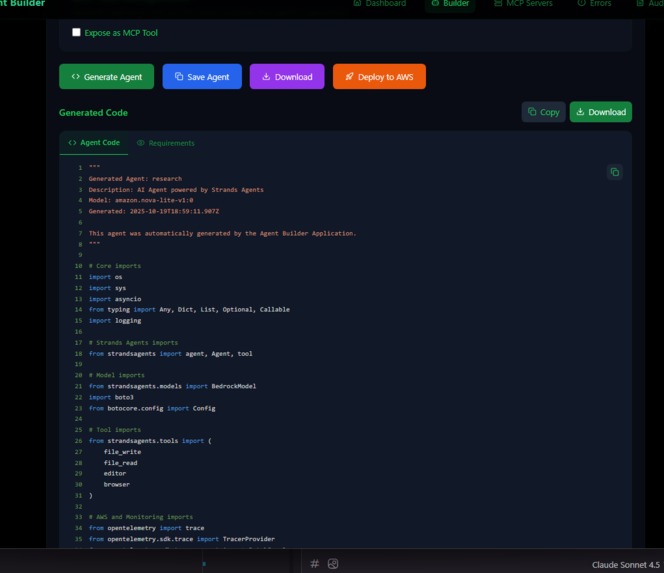Click the 'browser' tool import line
This screenshot has width=664, height=573.
[116, 484]
